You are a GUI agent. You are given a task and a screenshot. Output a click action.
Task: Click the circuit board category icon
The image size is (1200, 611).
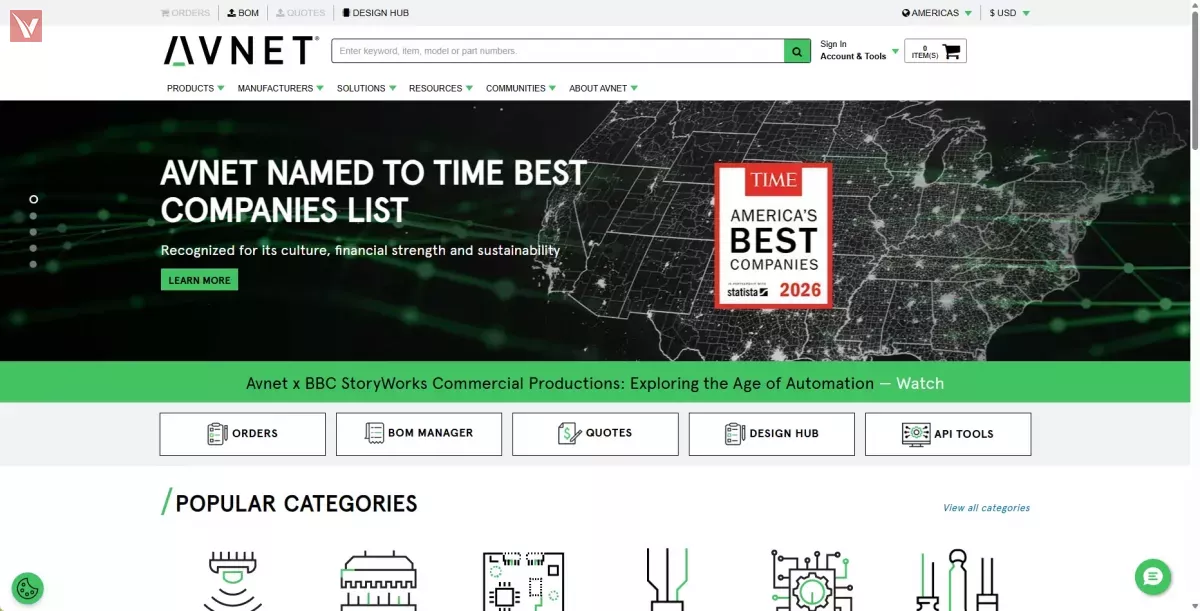(522, 581)
